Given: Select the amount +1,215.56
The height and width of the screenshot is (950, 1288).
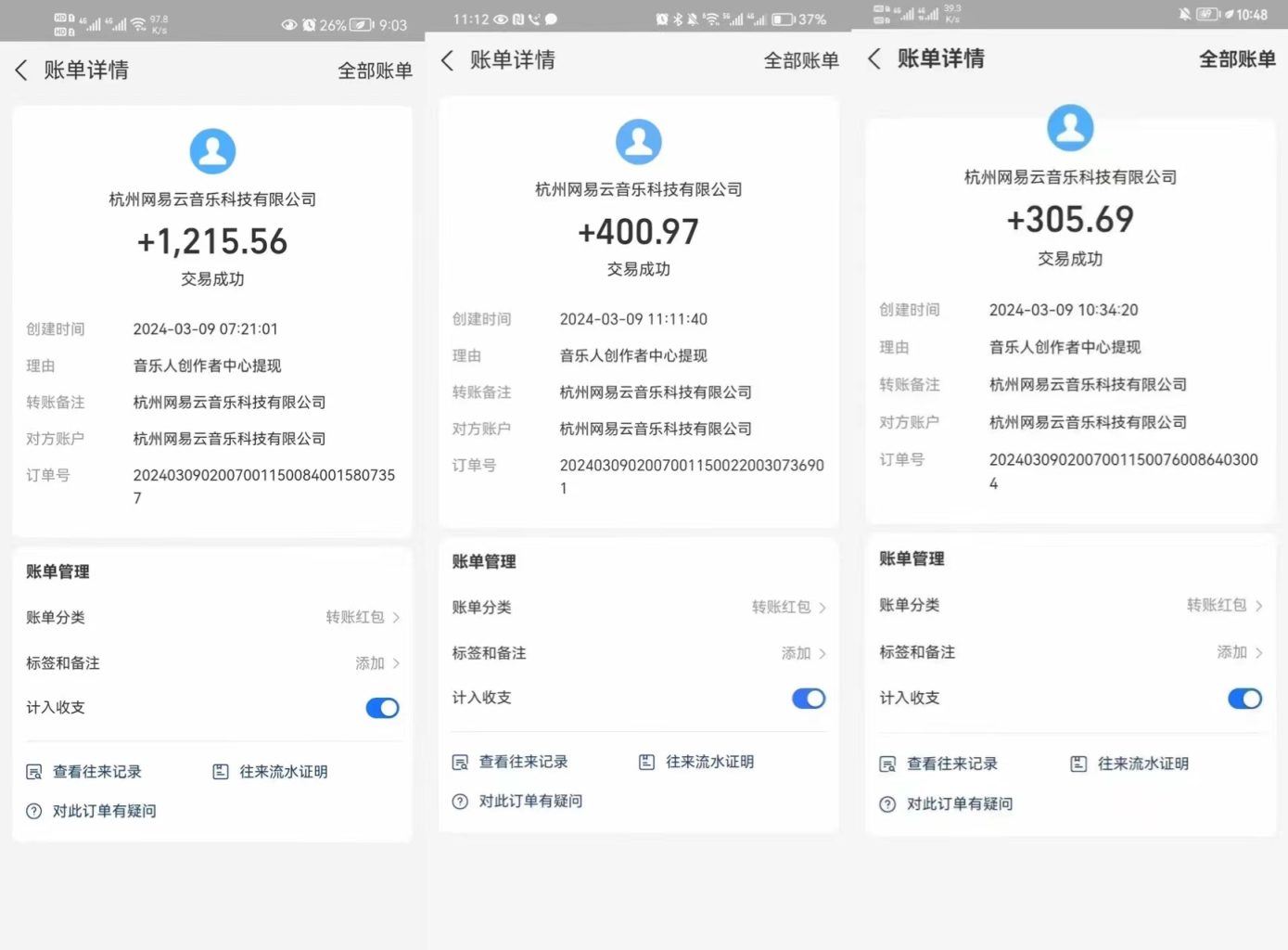Looking at the screenshot, I should 212,242.
